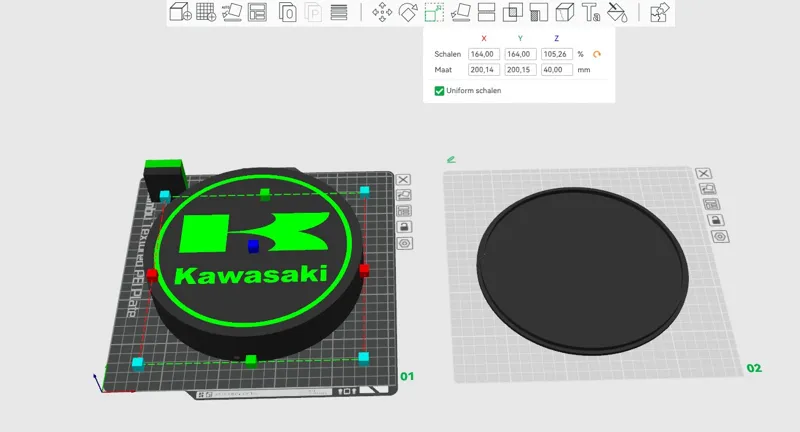Click the 'Schalen' row label
This screenshot has width=800, height=432.
pos(447,54)
